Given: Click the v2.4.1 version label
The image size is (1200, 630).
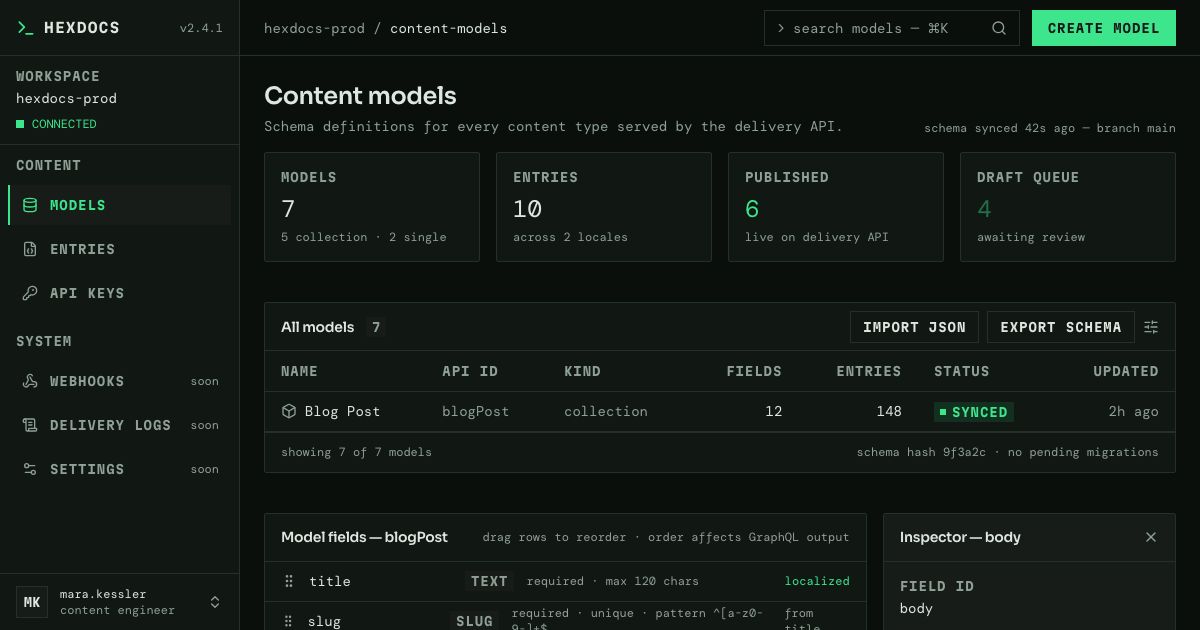Looking at the screenshot, I should pyautogui.click(x=201, y=28).
